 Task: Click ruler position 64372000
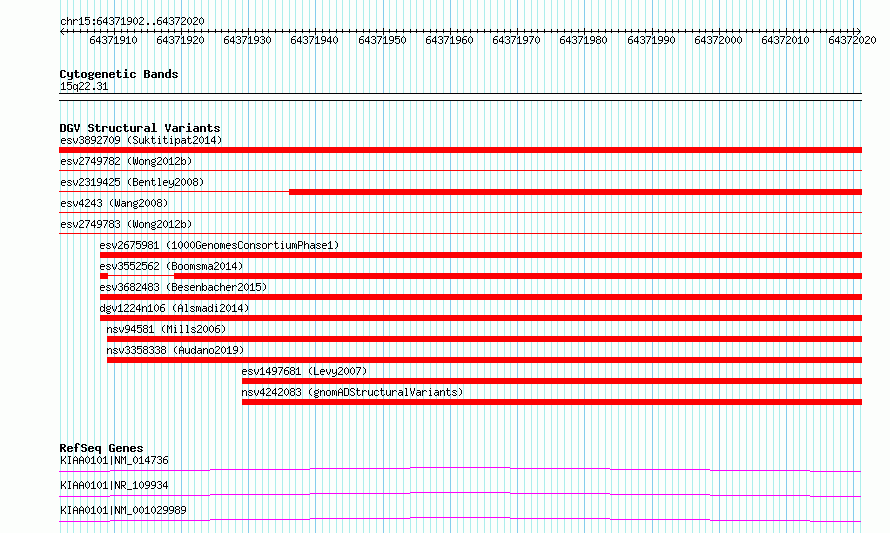(718, 40)
